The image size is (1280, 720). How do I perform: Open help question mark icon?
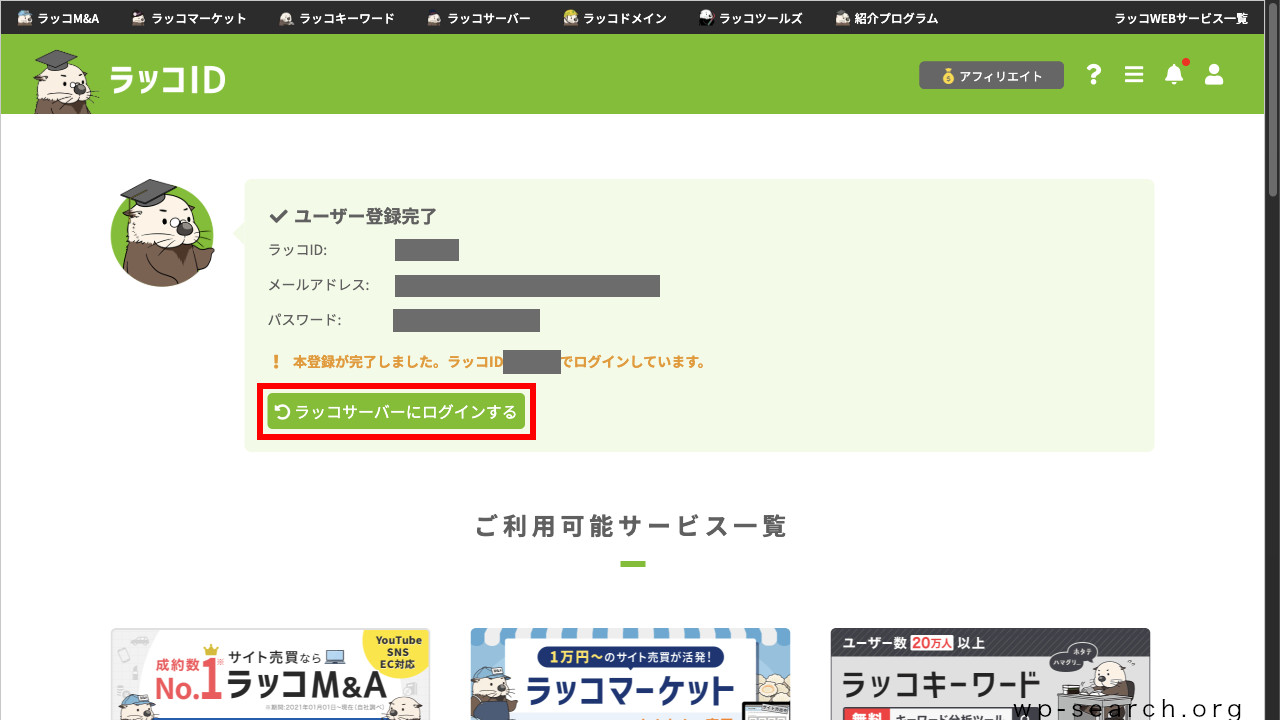[x=1094, y=75]
